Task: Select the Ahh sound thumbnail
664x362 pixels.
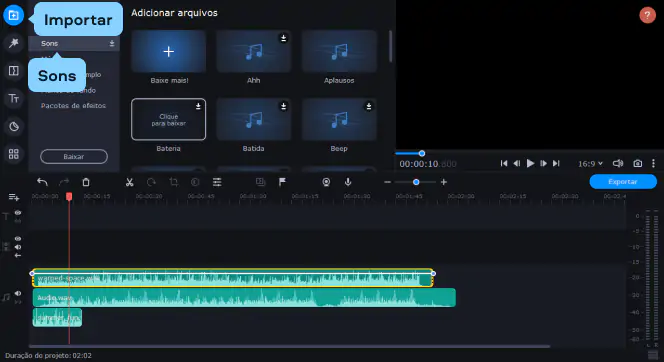Action: [254, 51]
